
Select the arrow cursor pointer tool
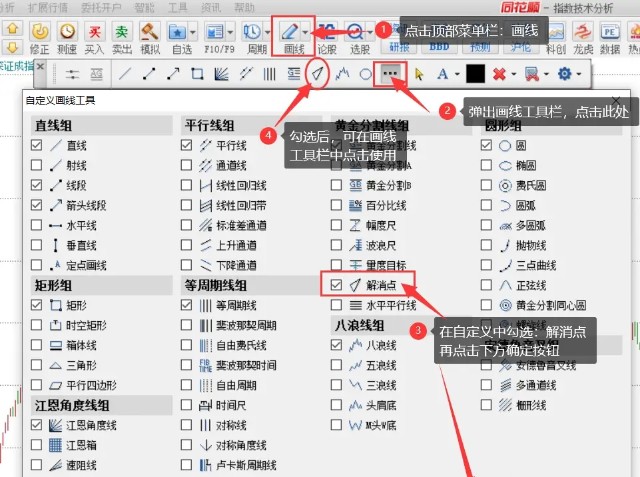419,73
